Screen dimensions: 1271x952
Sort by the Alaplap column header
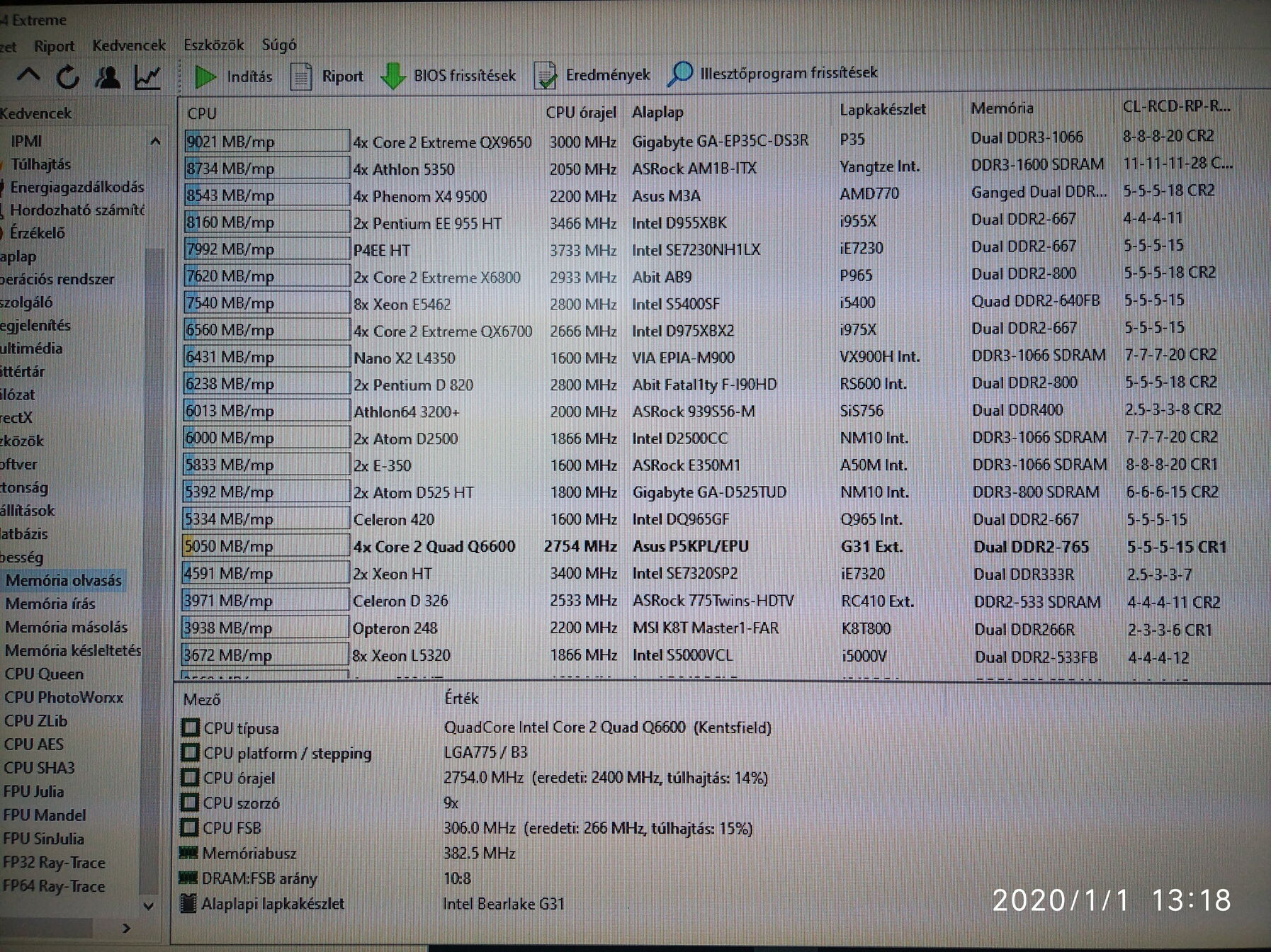728,111
